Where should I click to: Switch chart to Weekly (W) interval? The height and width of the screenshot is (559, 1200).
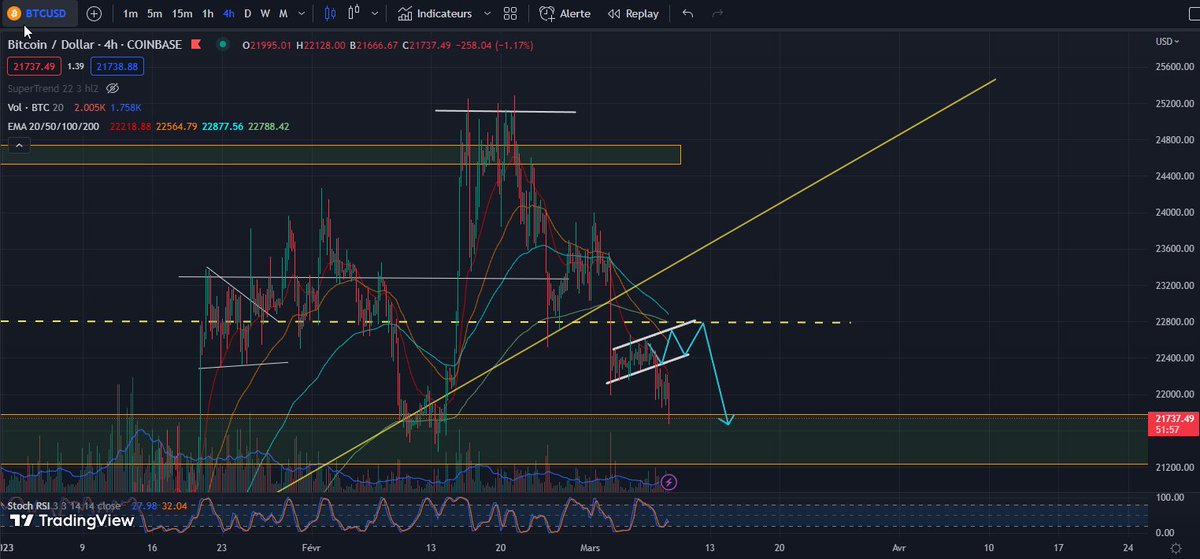tap(265, 14)
